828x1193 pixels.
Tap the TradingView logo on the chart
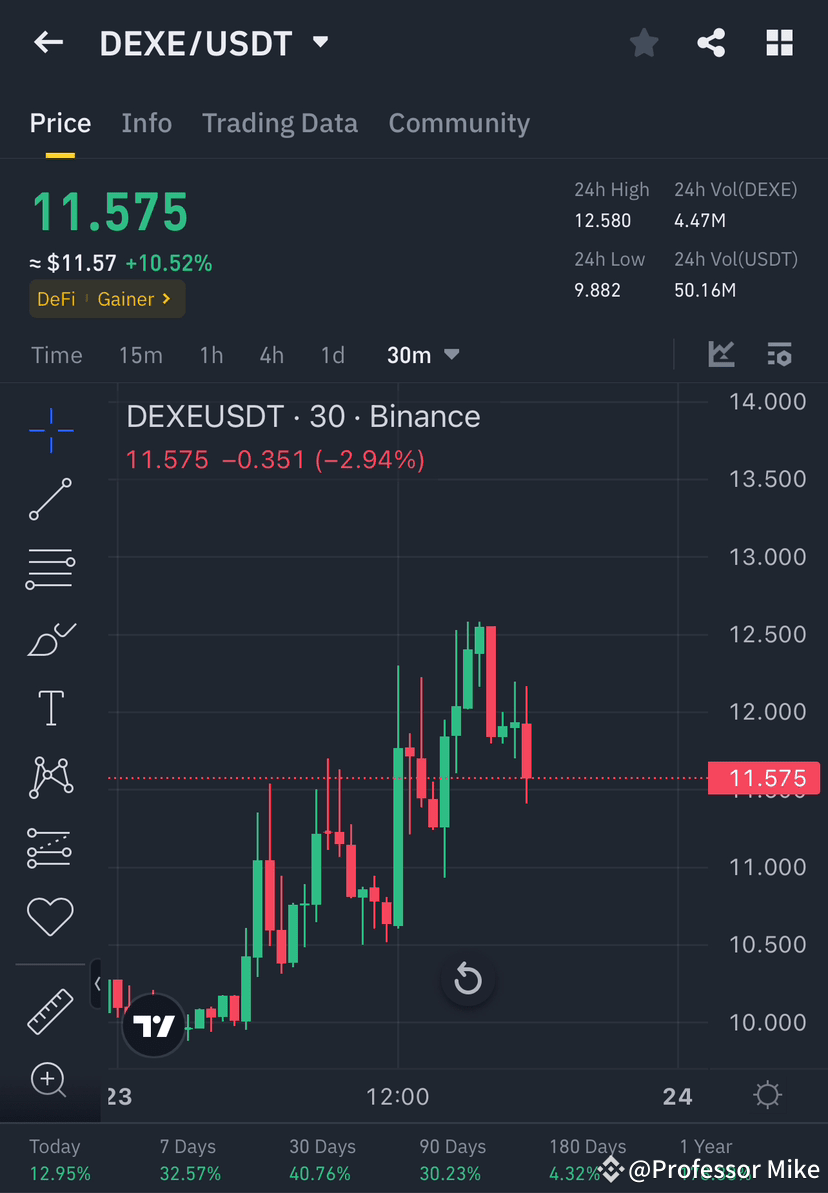point(153,1024)
